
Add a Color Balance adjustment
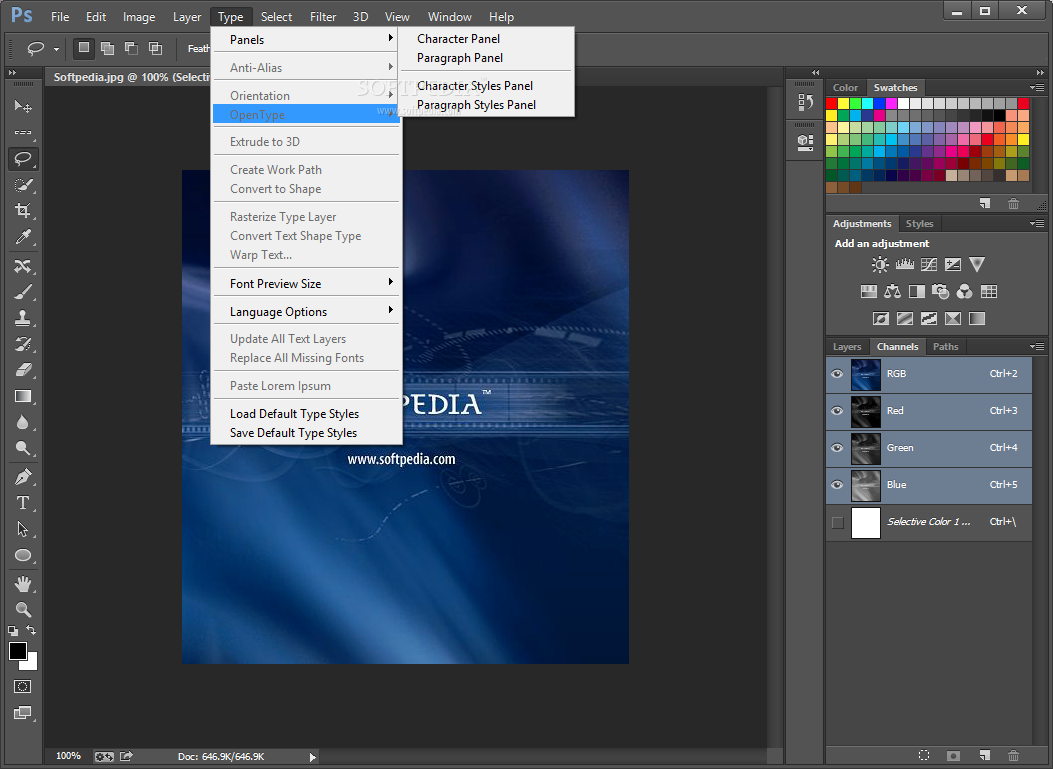[x=892, y=291]
